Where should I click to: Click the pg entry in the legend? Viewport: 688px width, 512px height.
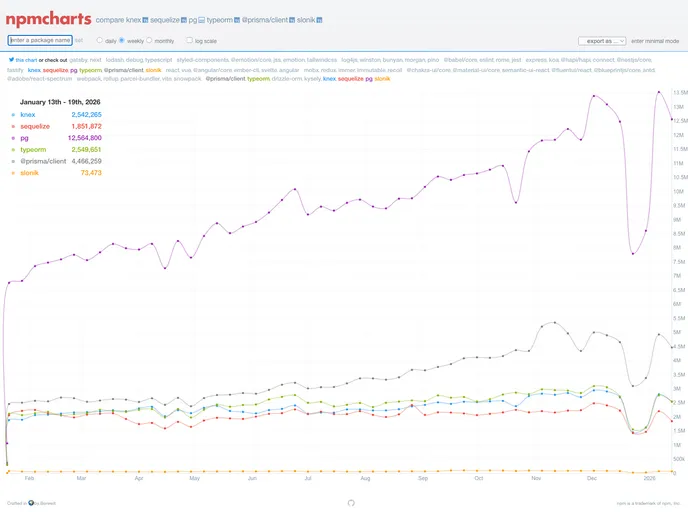(24, 137)
